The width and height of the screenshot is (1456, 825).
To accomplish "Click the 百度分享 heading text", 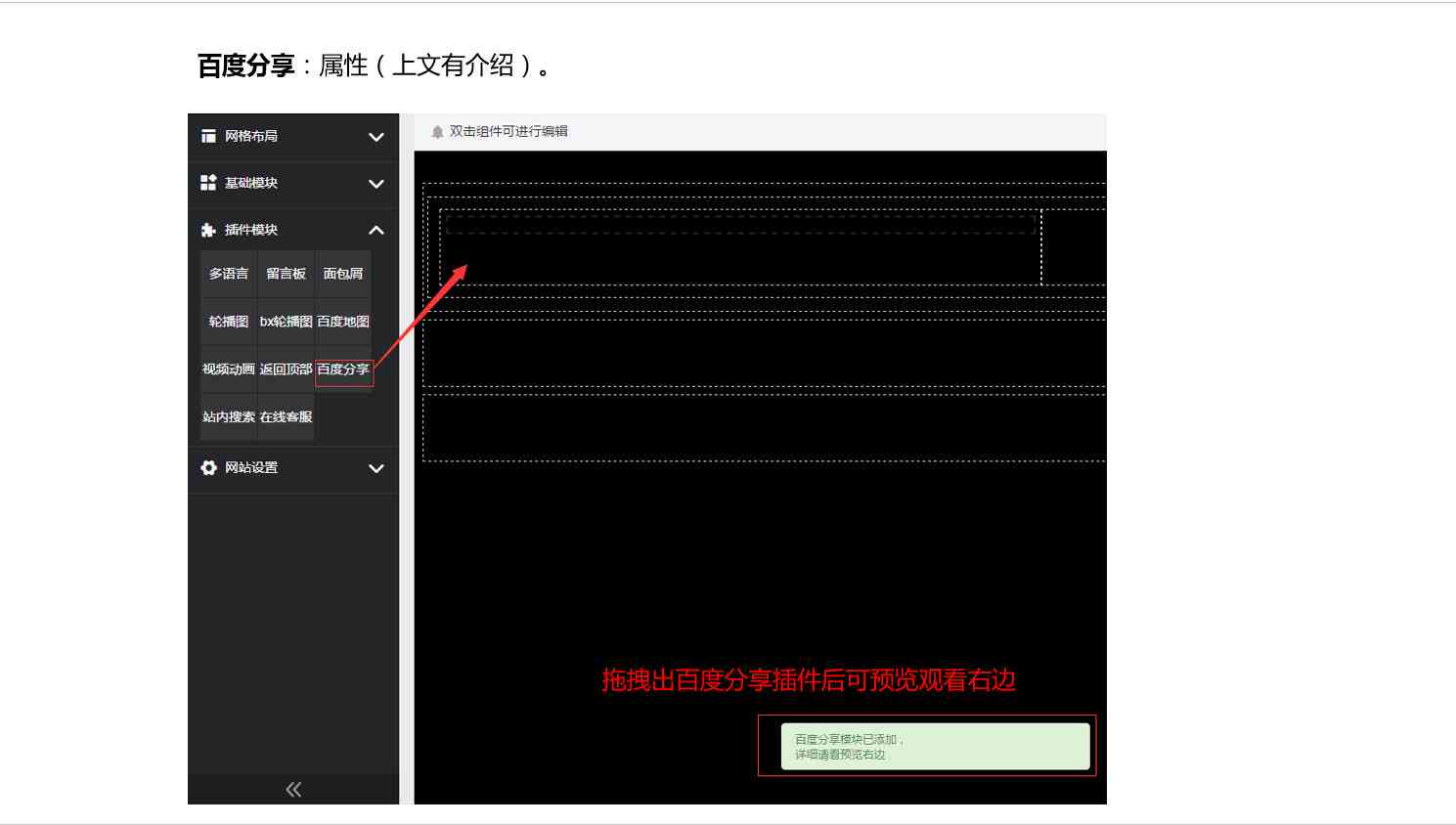I will [x=245, y=65].
